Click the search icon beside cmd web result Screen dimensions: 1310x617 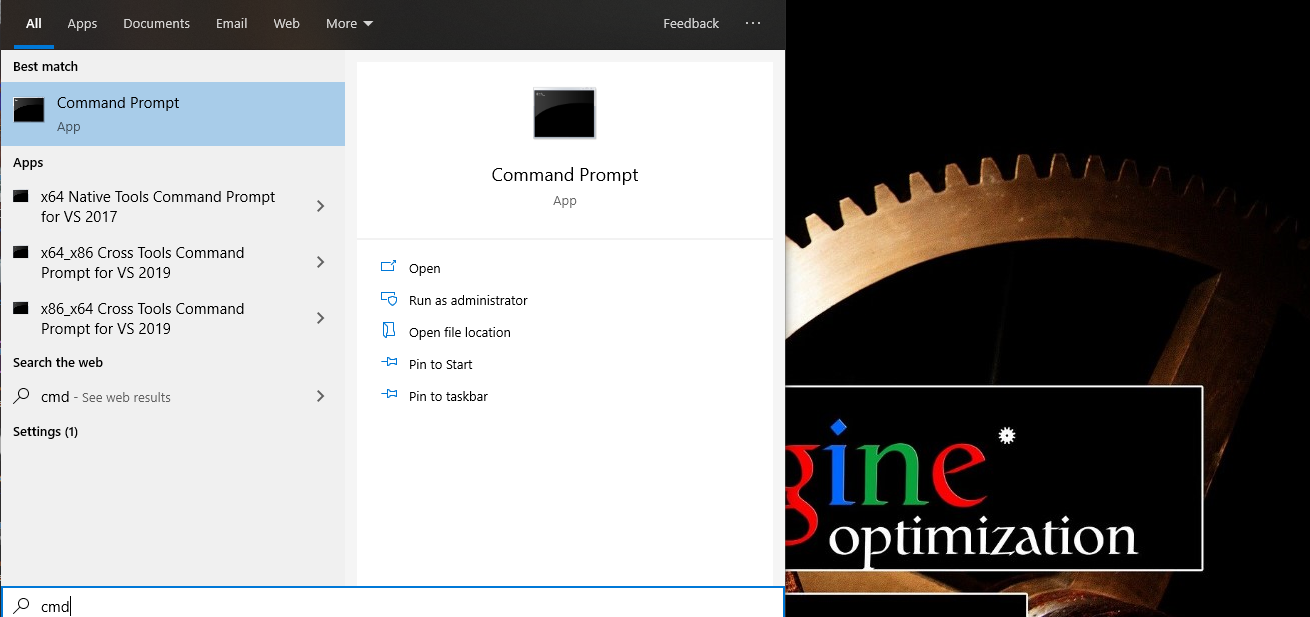[x=21, y=396]
